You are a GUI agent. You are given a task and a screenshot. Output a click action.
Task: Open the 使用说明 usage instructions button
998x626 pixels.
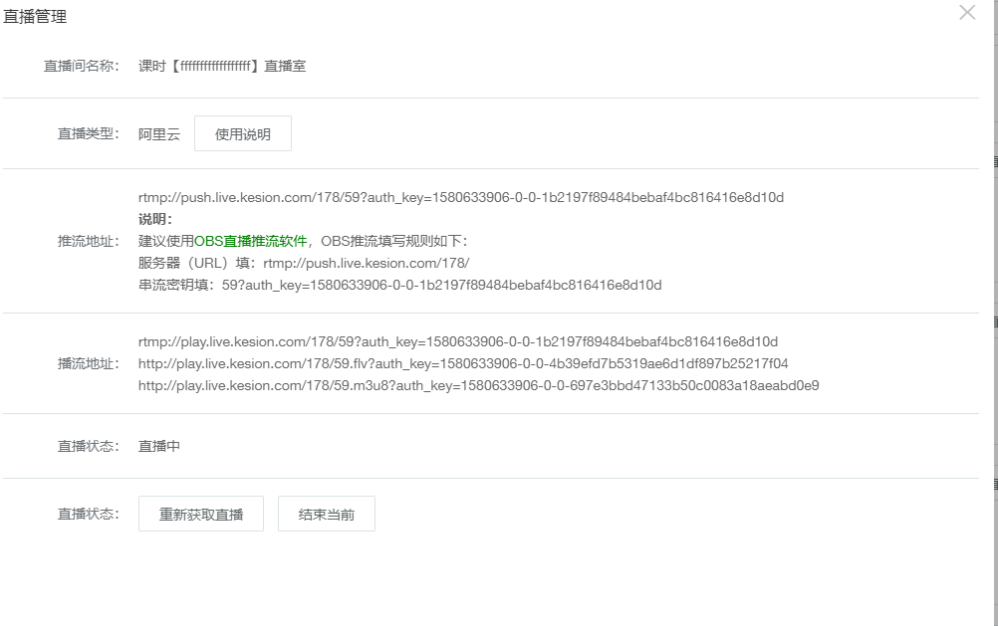[242, 134]
